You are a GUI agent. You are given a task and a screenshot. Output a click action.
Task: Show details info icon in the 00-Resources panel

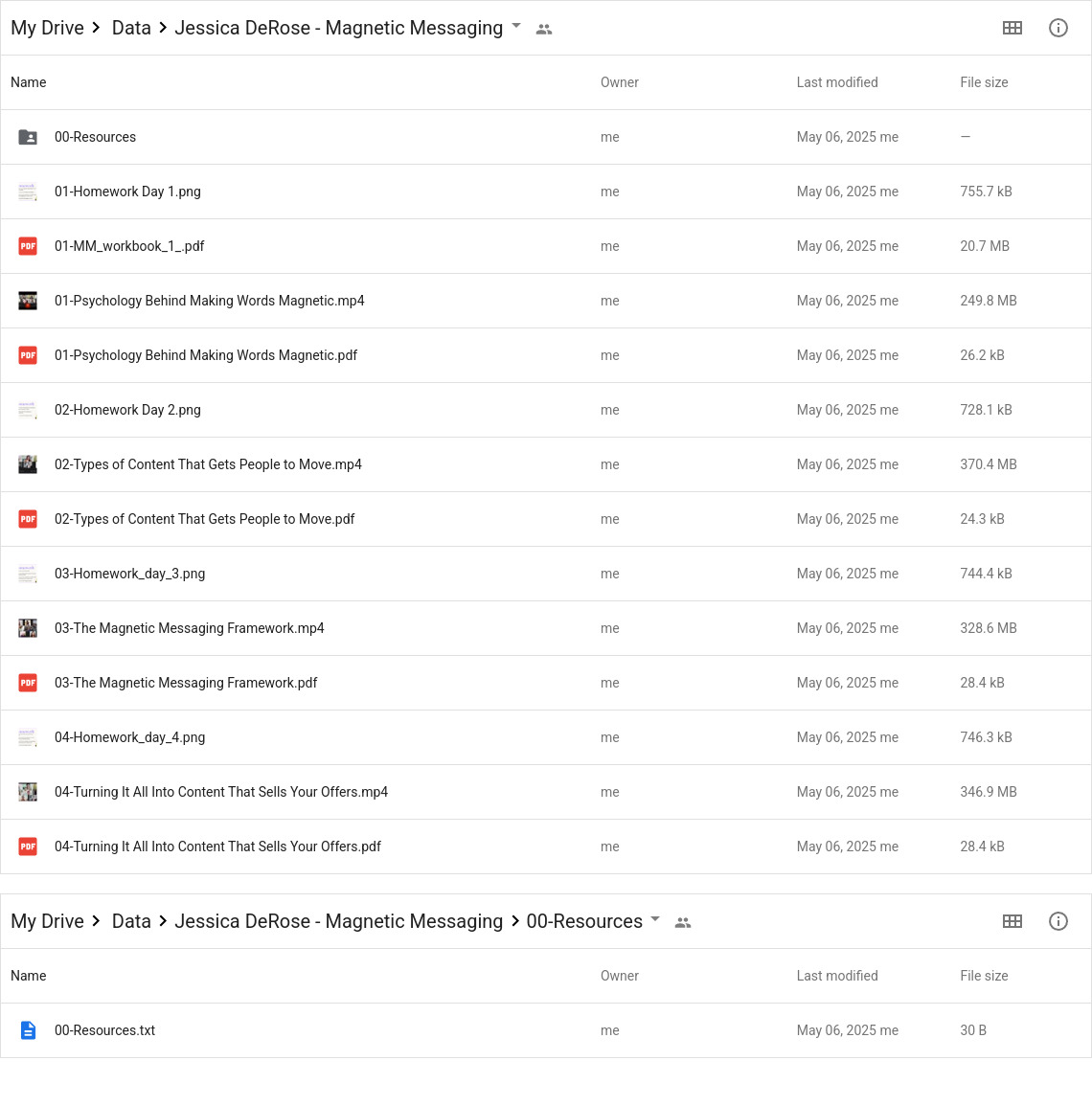(x=1058, y=921)
